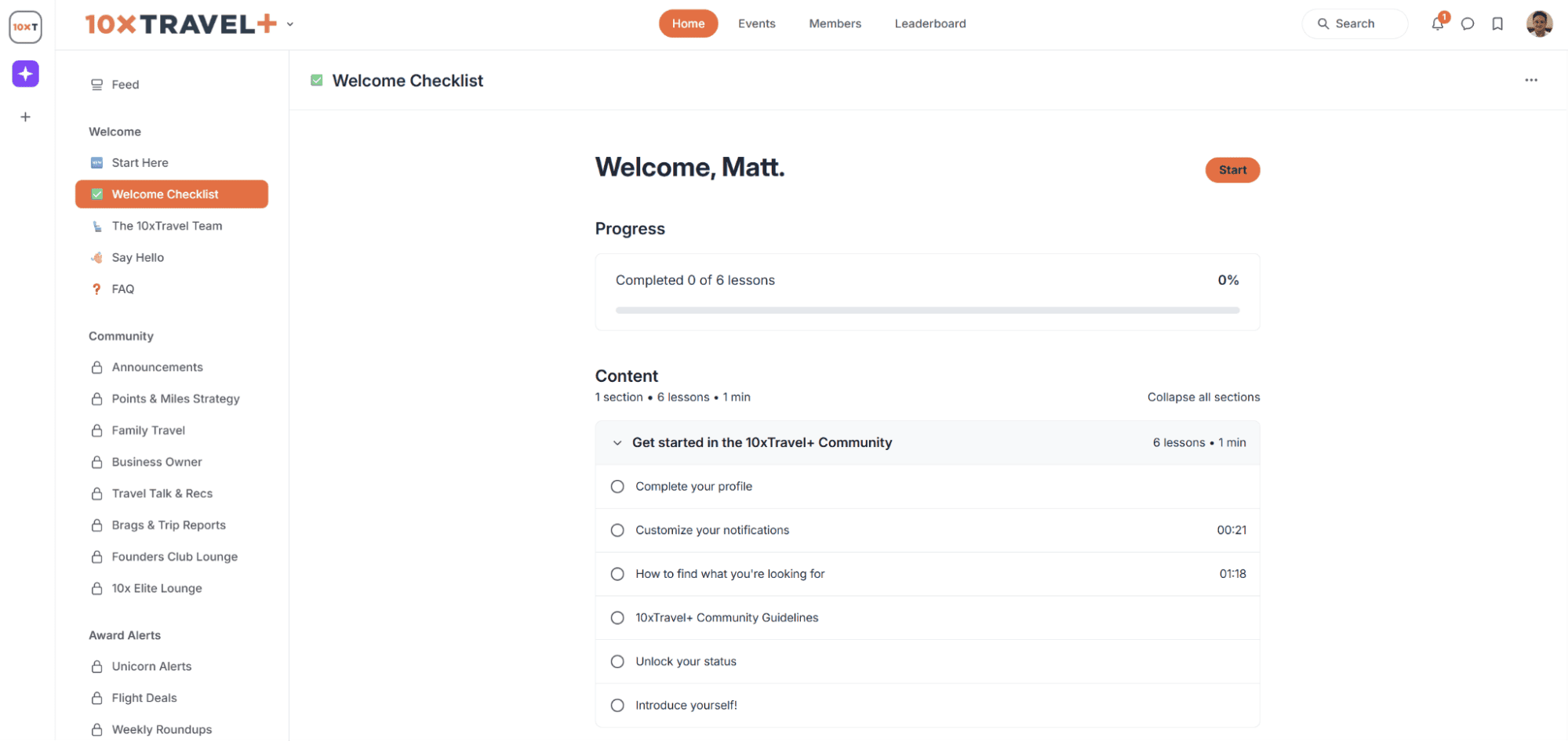This screenshot has height=741, width=1568.
Task: Click the waving hand icon beside Say Hello
Action: (96, 257)
